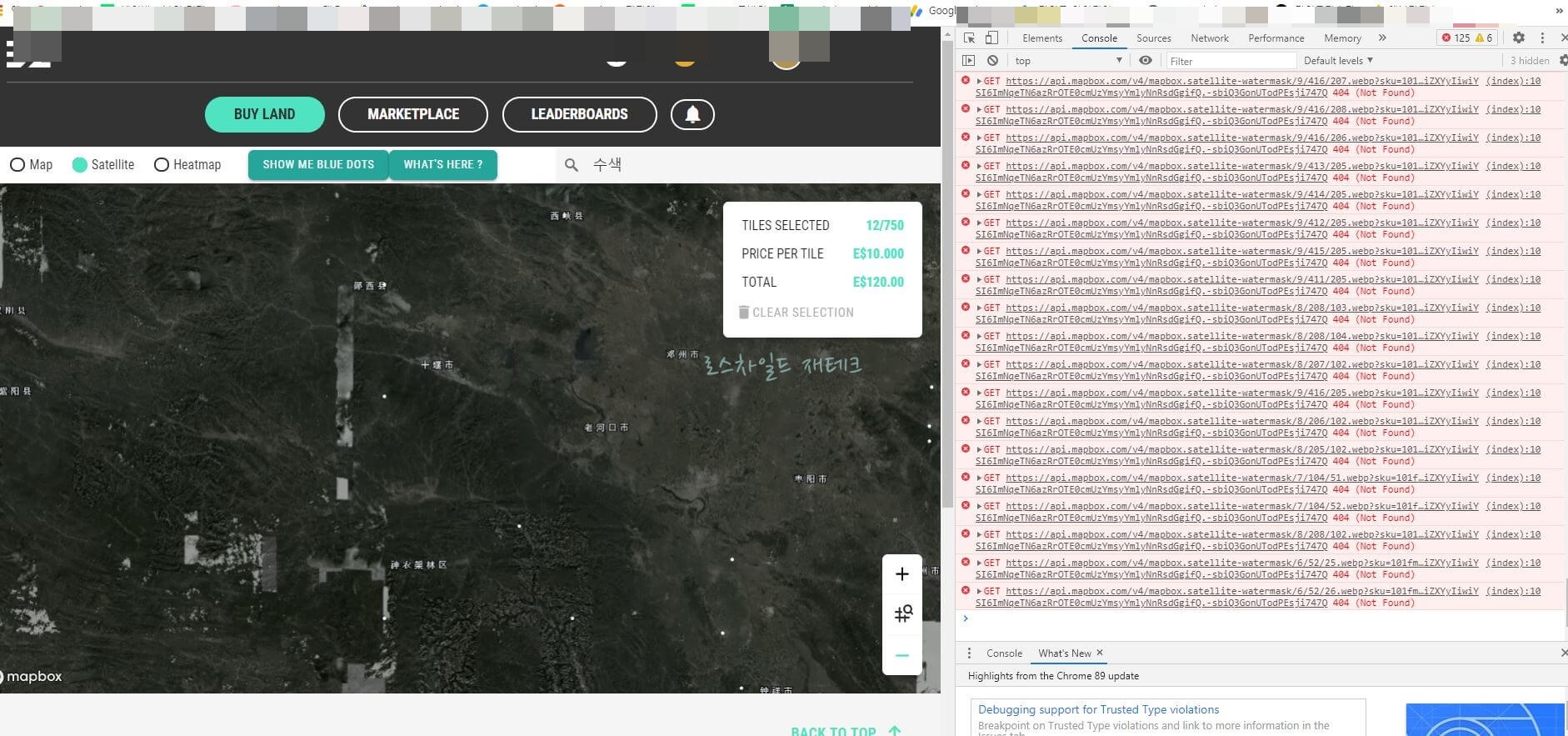Open notifications bell on Earth2 page
The width and height of the screenshot is (1568, 736).
pos(692,114)
